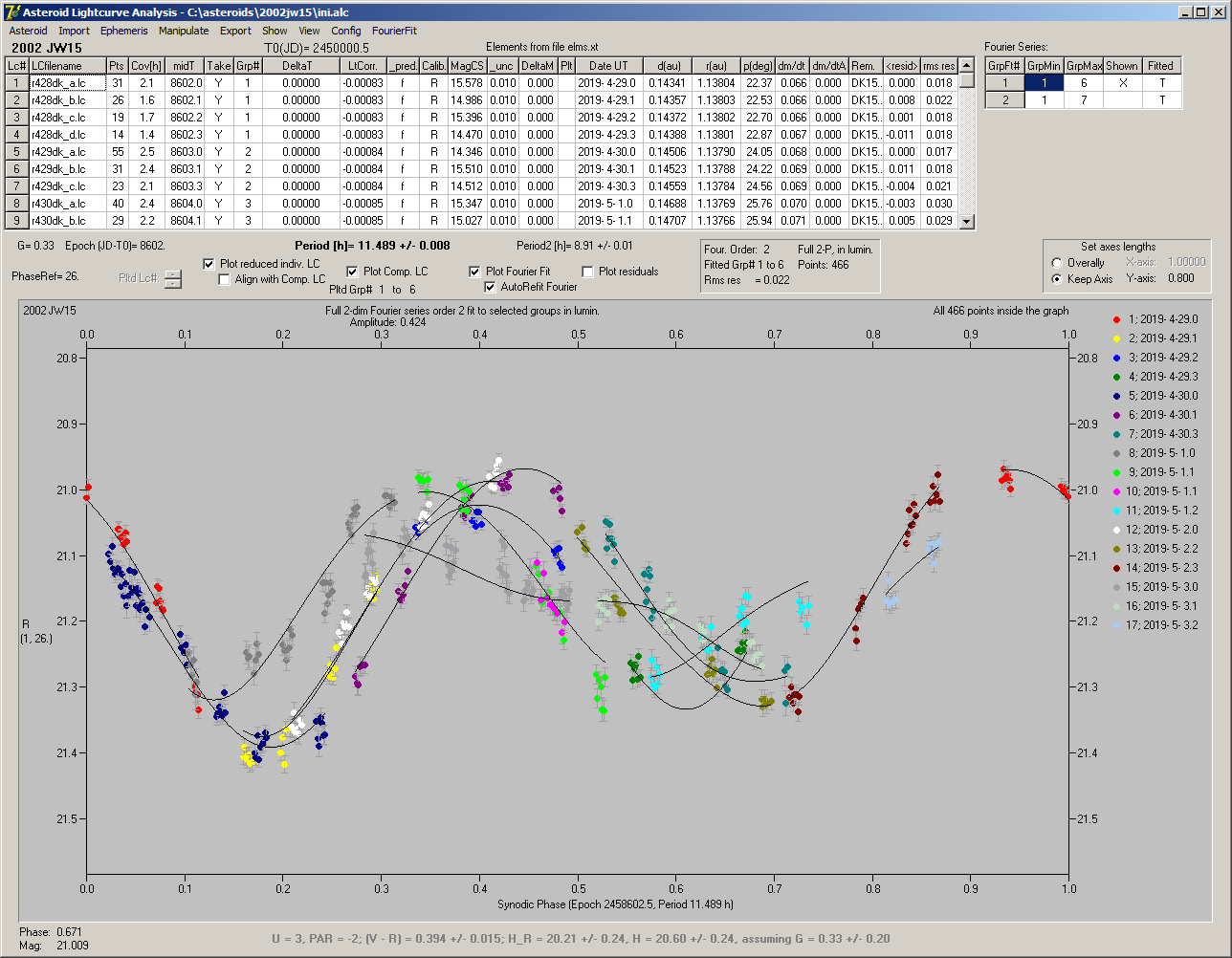Click the Rms res = 0.022 text
The width and height of the screenshot is (1232, 958).
pyautogui.click(x=747, y=280)
